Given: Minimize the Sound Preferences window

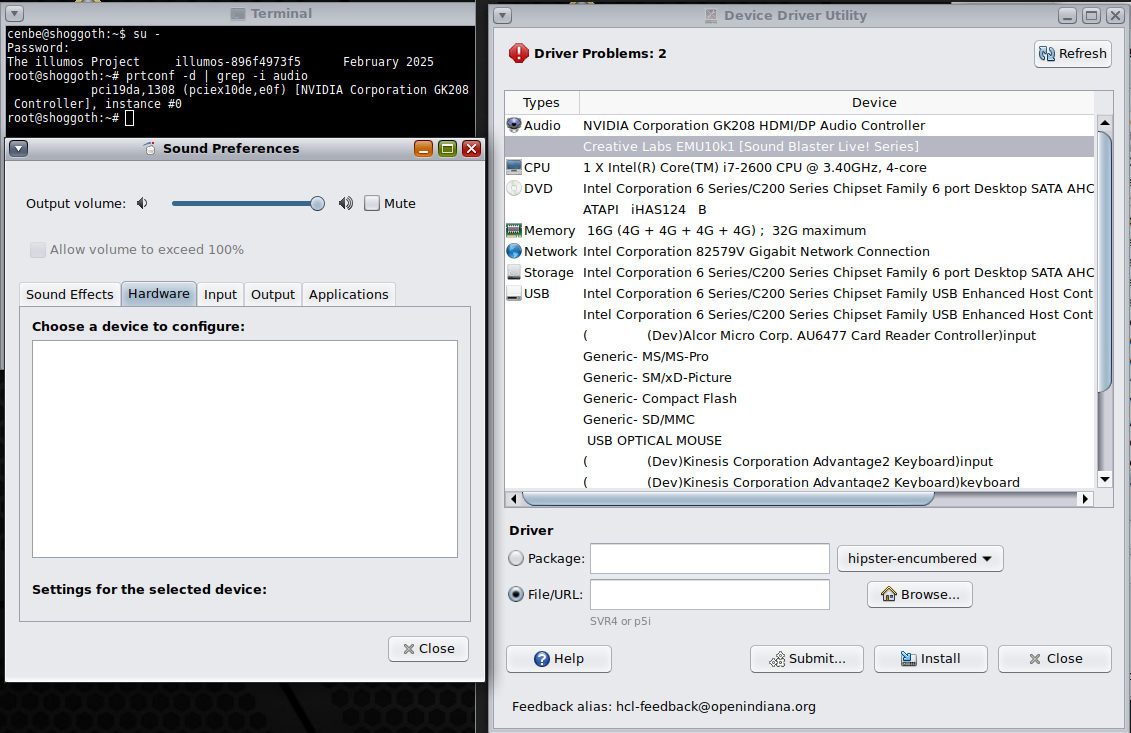Looking at the screenshot, I should (423, 149).
